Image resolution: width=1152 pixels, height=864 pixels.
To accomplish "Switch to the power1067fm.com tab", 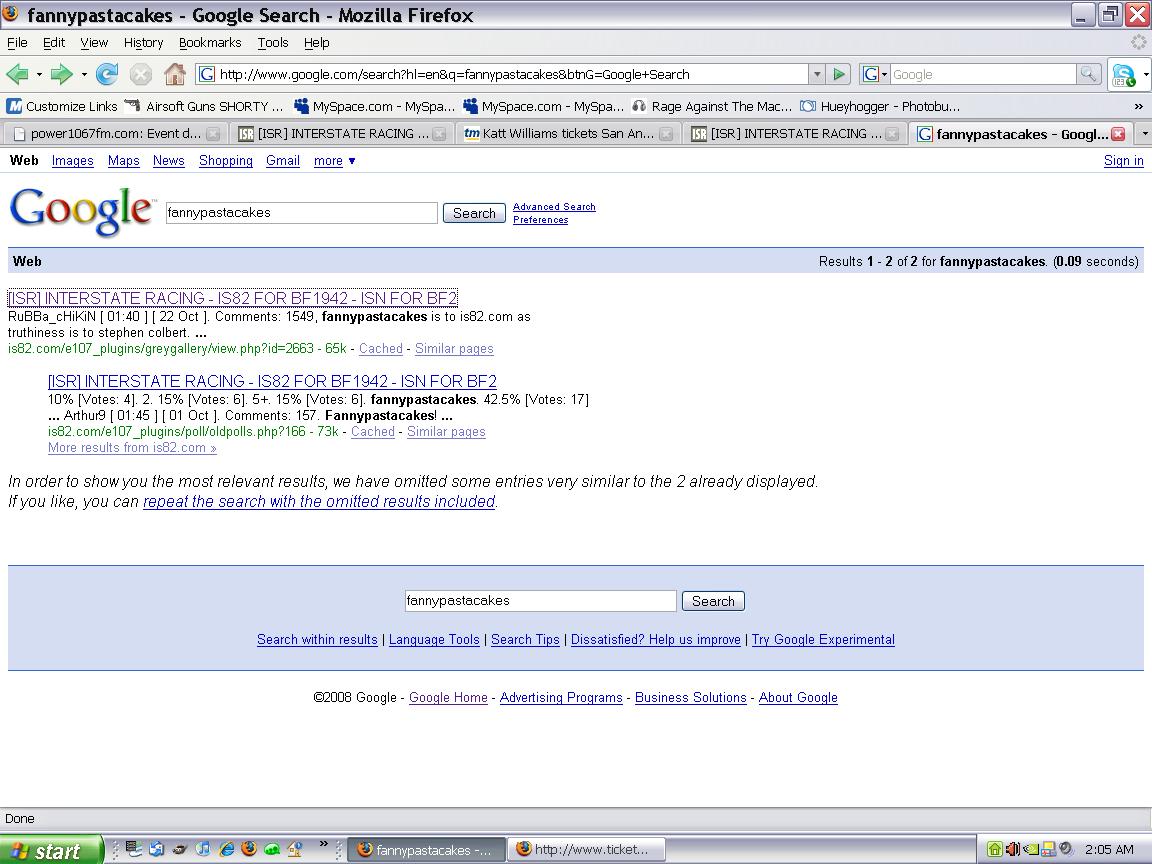I will point(114,134).
